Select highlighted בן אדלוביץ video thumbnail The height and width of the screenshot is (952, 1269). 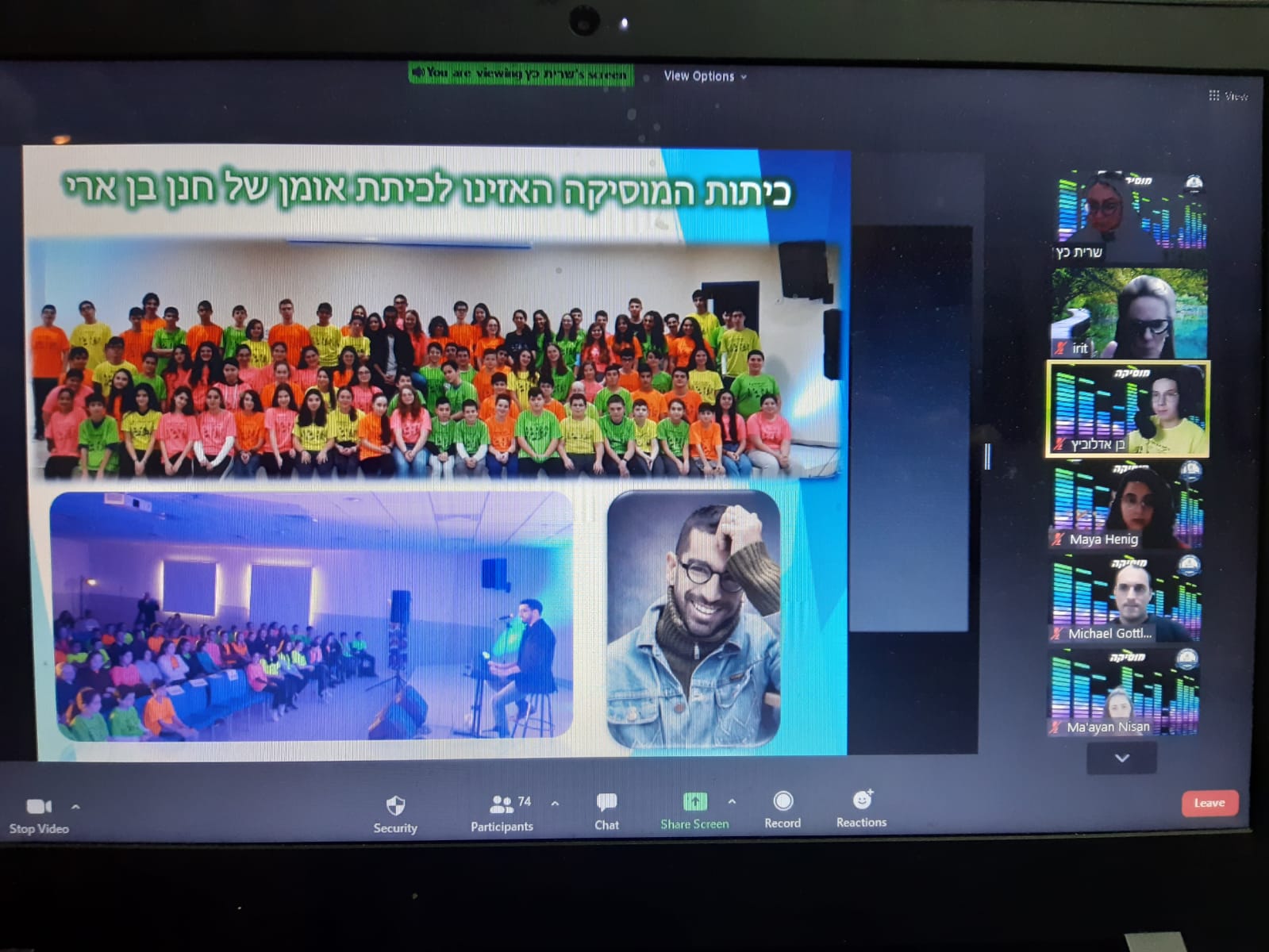[1128, 409]
